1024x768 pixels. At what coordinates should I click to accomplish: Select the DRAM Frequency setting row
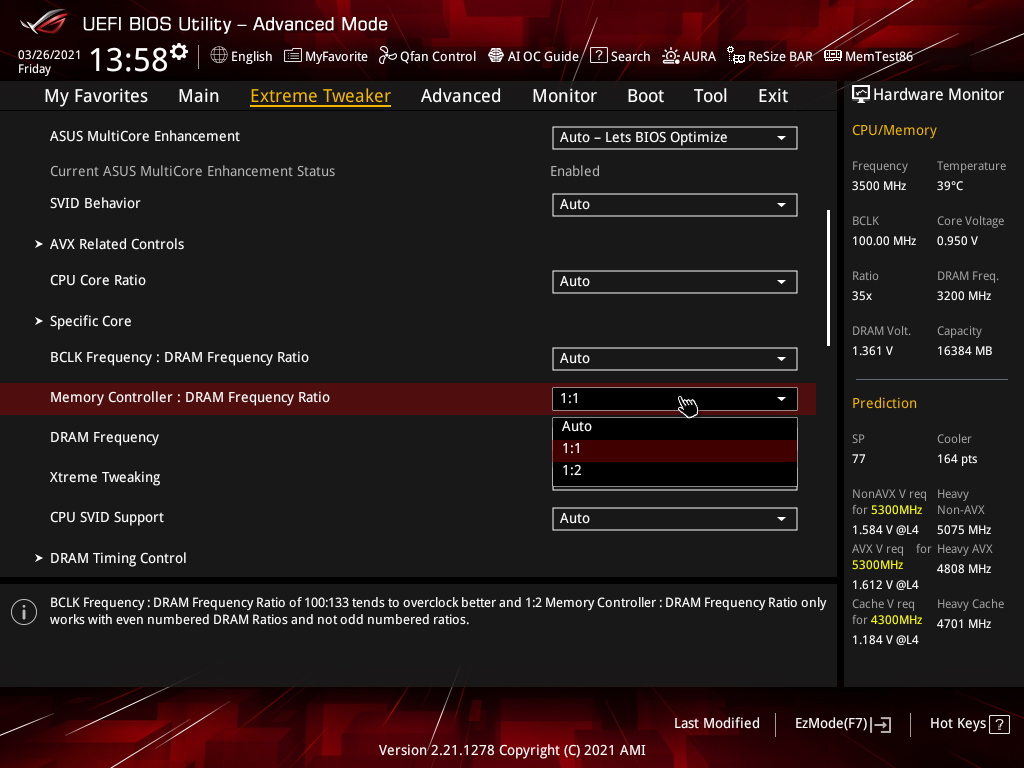coord(408,438)
